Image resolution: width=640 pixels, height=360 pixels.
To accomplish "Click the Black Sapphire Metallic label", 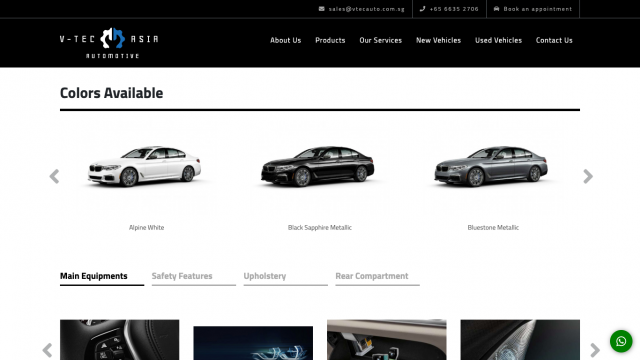I will pos(320,227).
